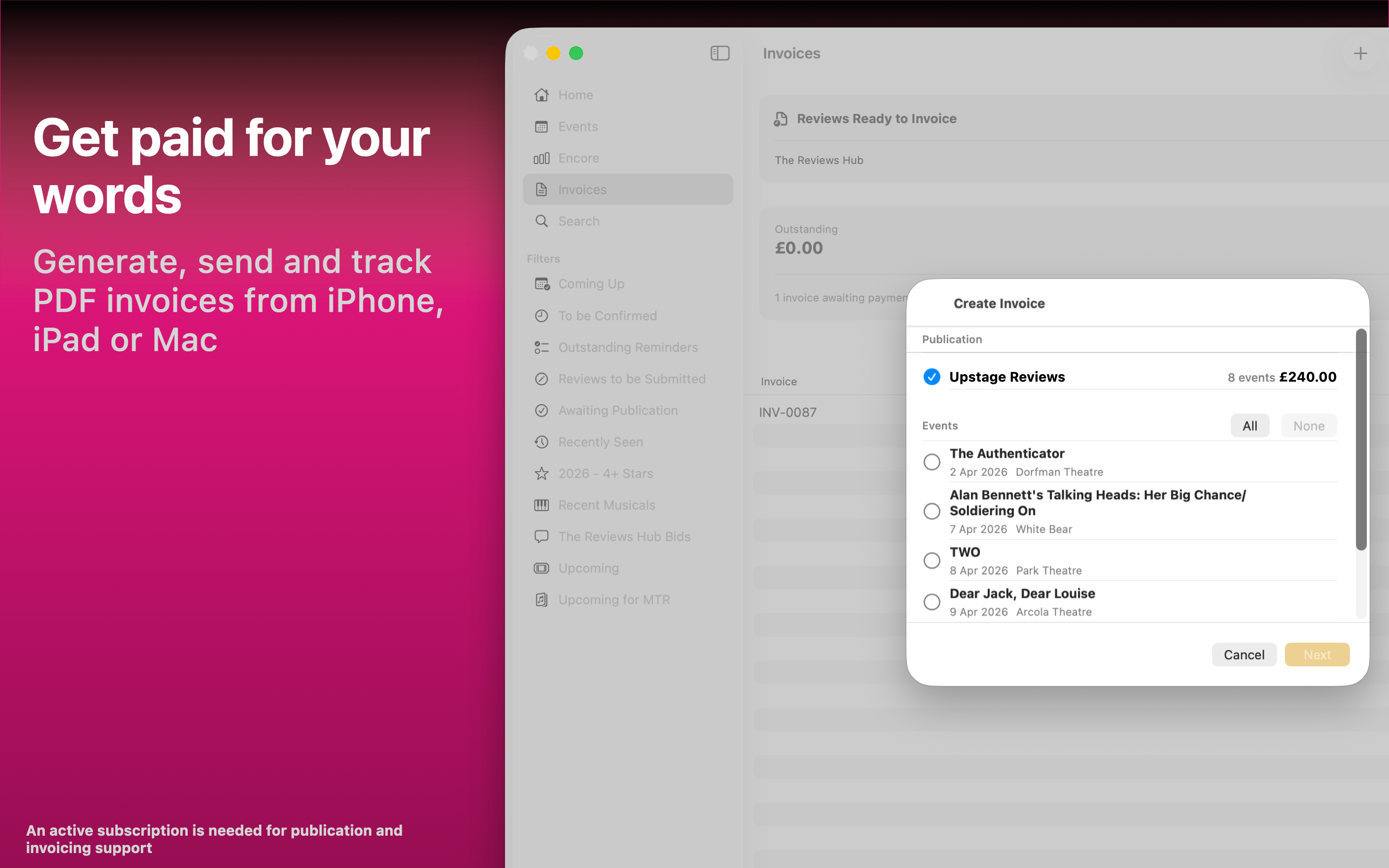Select Alan Bennett's Talking Heads event circle
This screenshot has width=1389, height=868.
pos(932,512)
